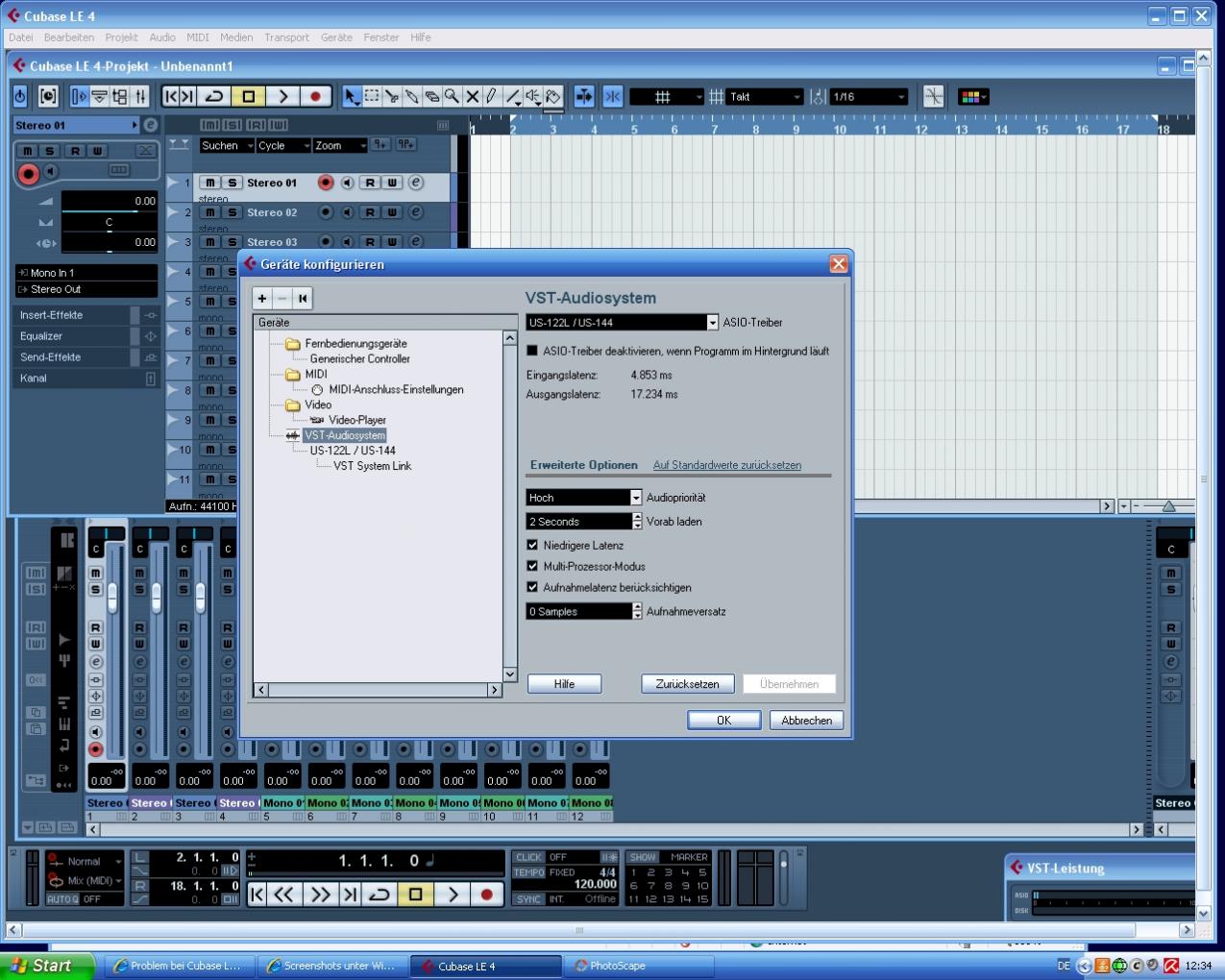Select US-122L / US-144 tree item

[x=353, y=451]
